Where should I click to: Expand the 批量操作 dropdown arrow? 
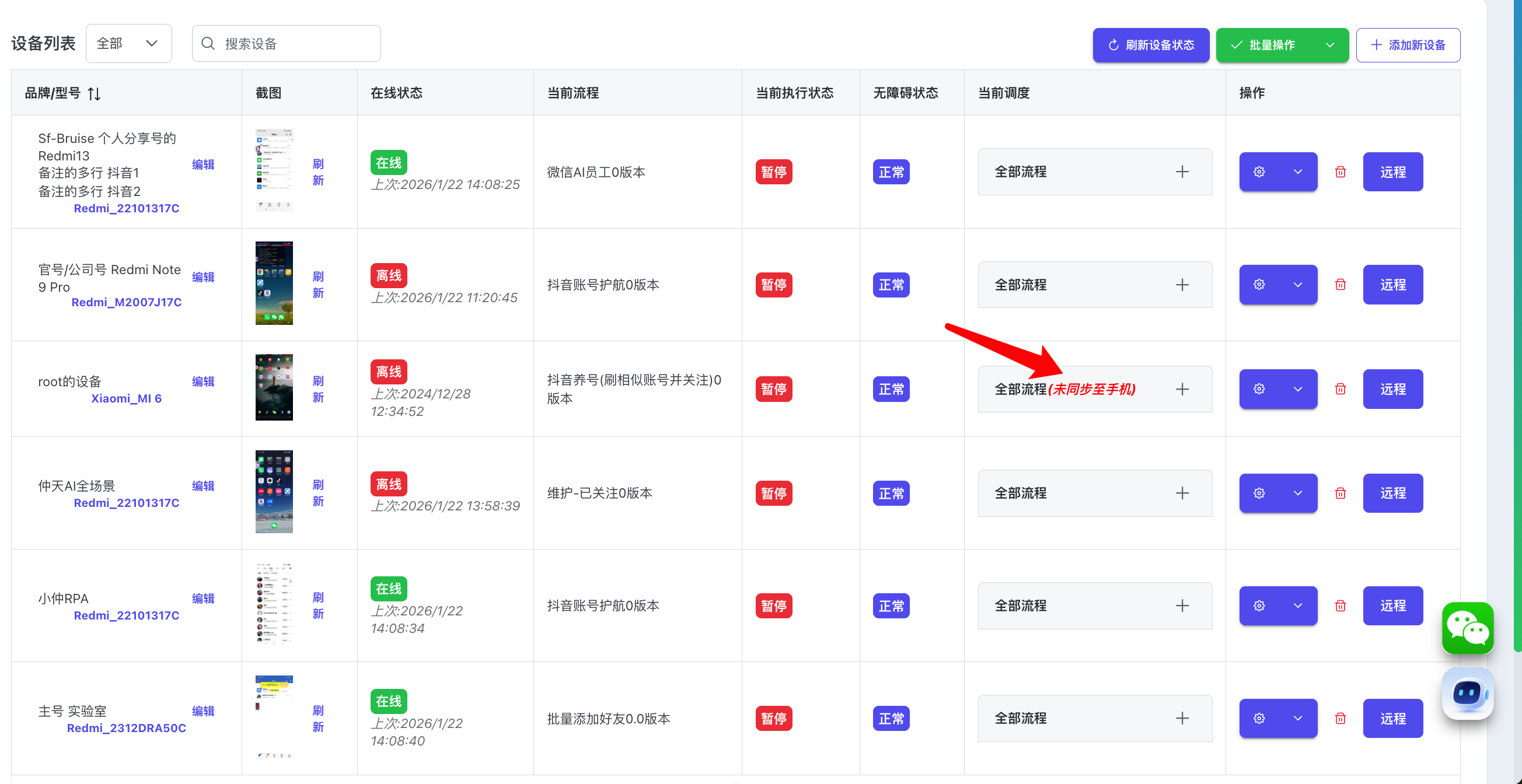click(x=1329, y=45)
